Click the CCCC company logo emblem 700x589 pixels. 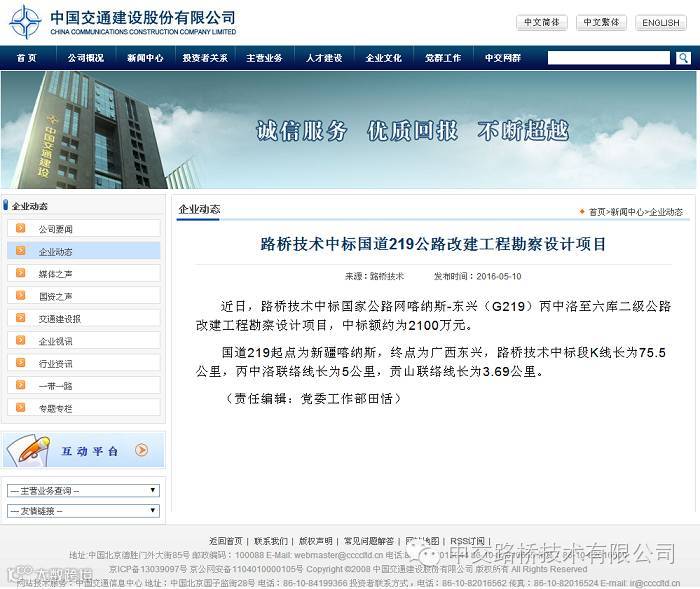click(25, 21)
